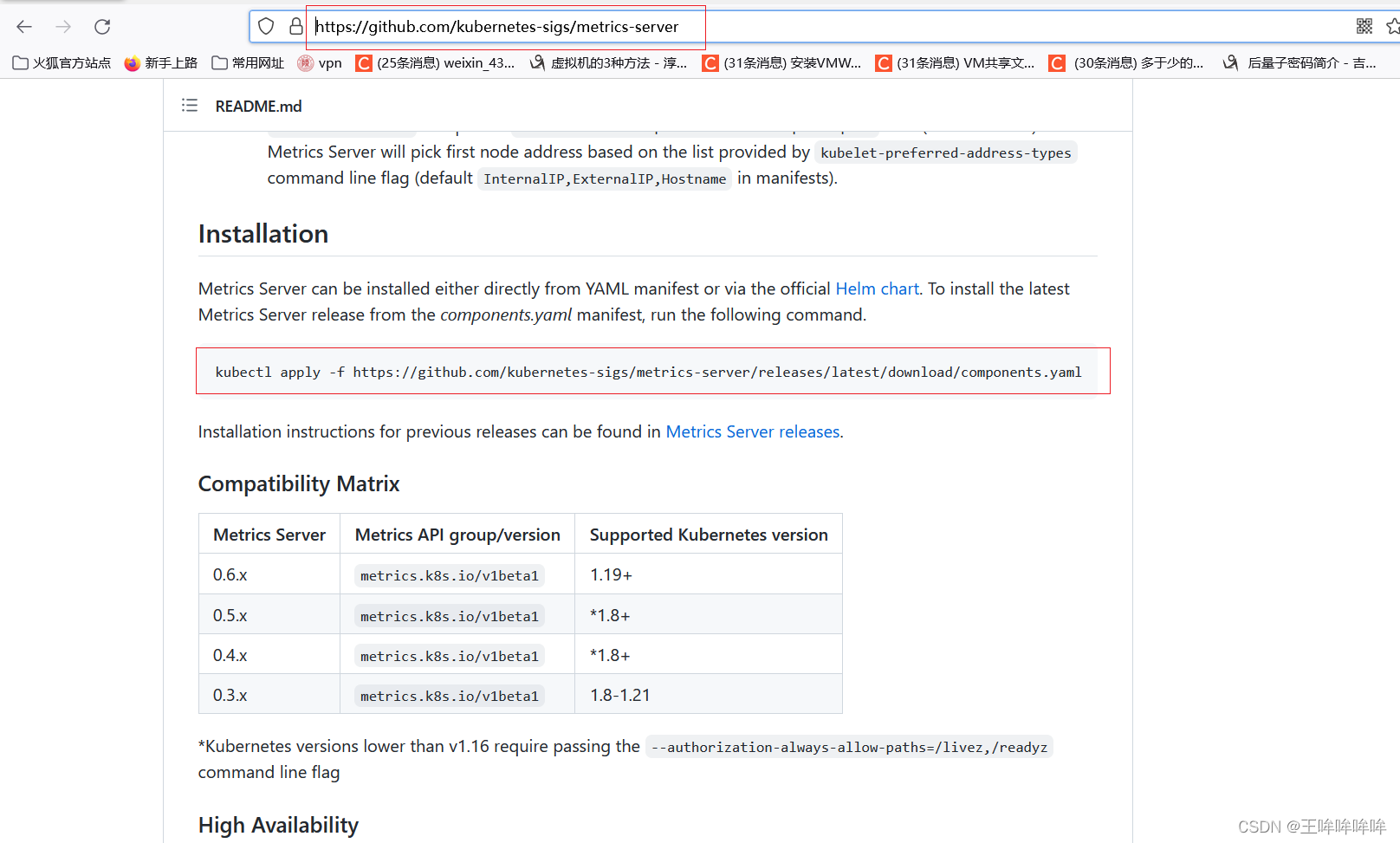Screen dimensions: 1400x843
Task: Click the Supported Kubernetes version column header
Action: [x=709, y=535]
